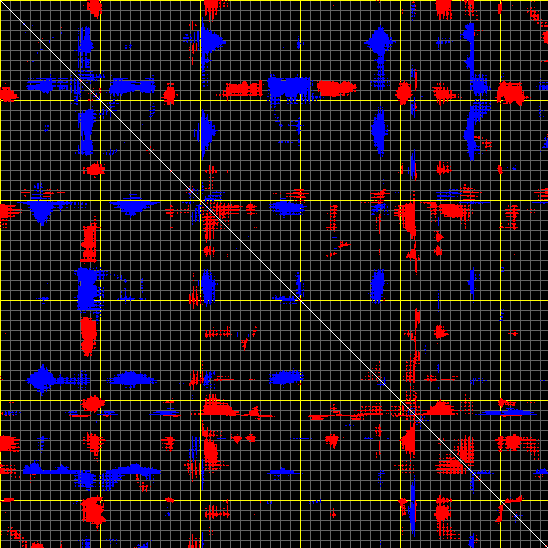The width and height of the screenshot is (548, 548).
Task: Select the large blue diamond-shaped cluster
Action: point(379,42)
